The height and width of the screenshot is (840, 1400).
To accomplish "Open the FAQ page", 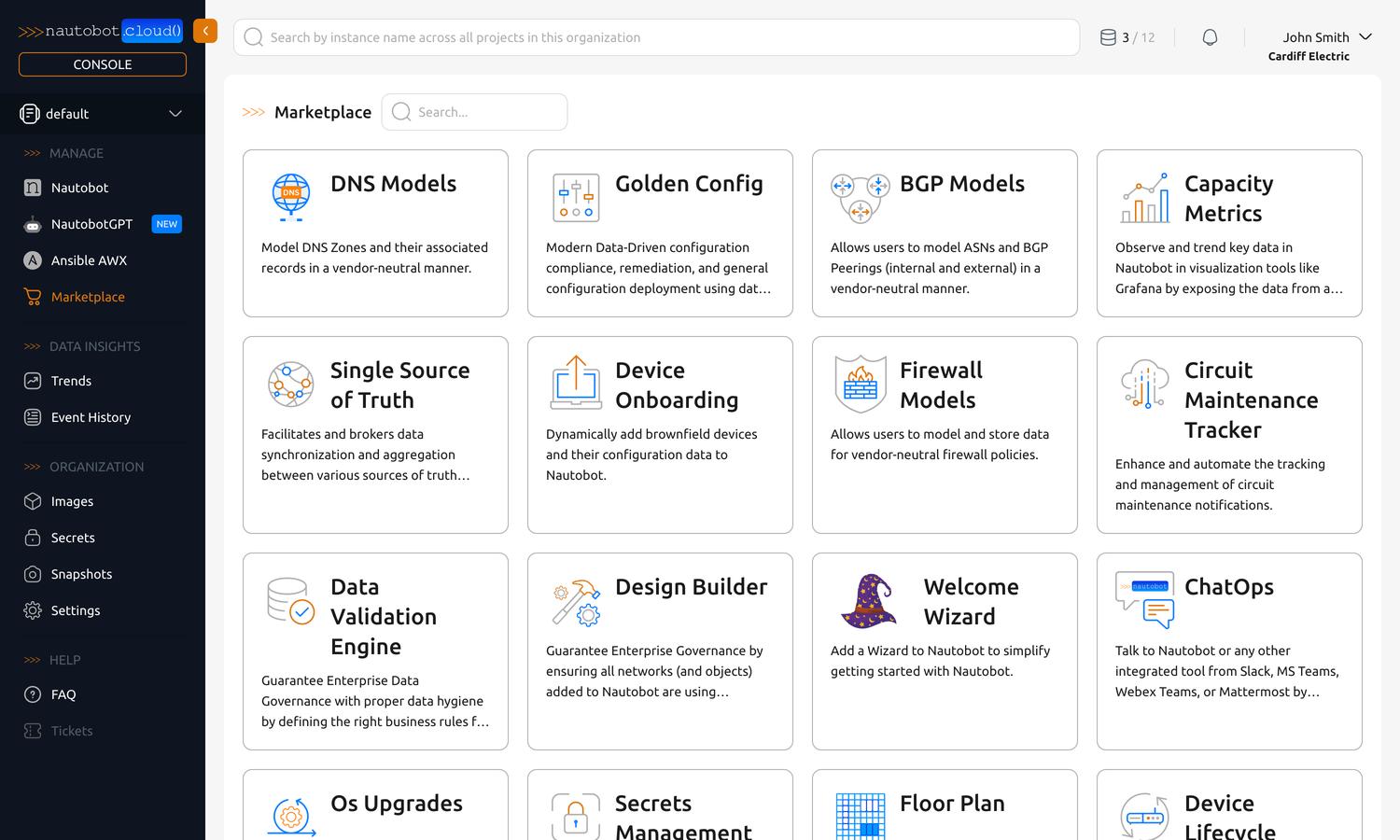I will [63, 693].
